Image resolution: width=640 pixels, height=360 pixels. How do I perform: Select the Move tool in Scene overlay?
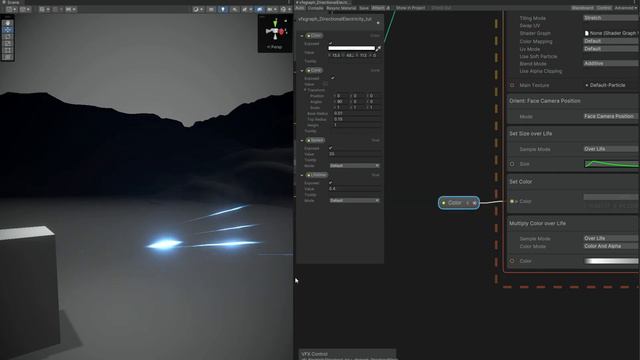pyautogui.click(x=8, y=30)
